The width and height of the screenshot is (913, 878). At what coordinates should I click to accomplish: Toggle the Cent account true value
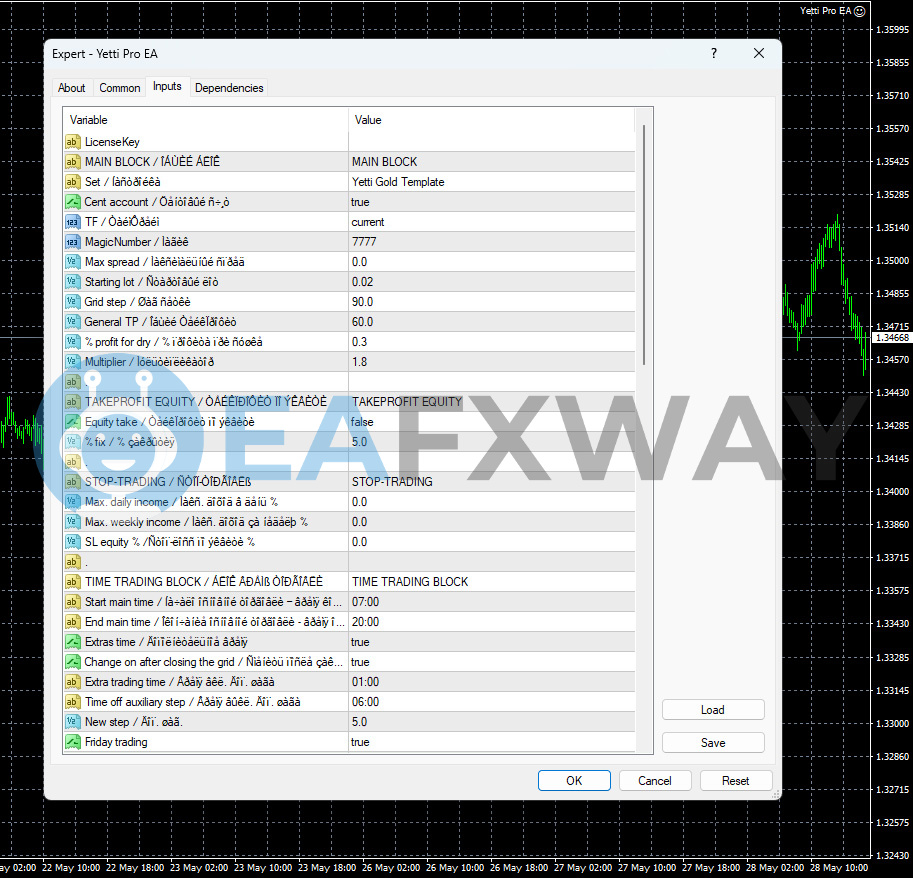pyautogui.click(x=492, y=202)
